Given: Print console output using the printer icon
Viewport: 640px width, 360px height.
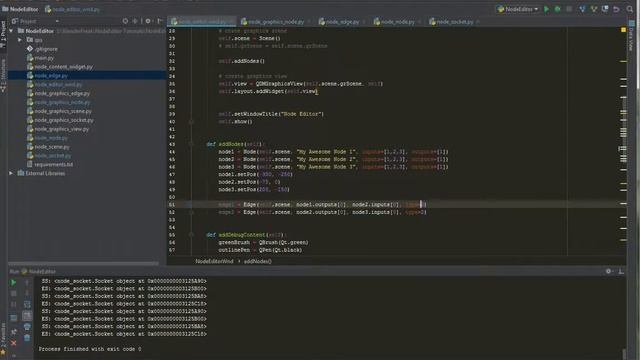Looking at the screenshot, I should coord(27,327).
